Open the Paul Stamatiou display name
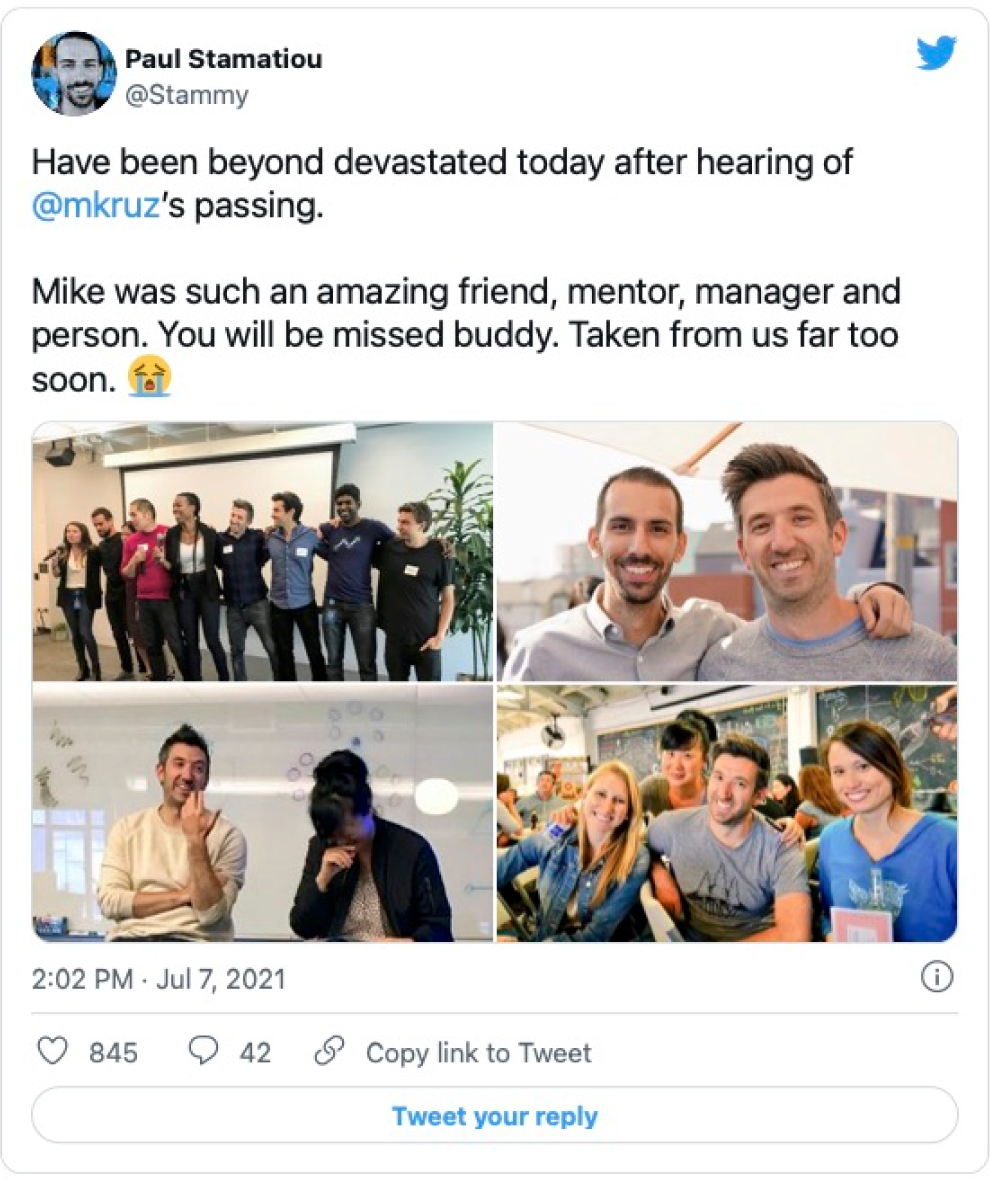 (x=223, y=58)
